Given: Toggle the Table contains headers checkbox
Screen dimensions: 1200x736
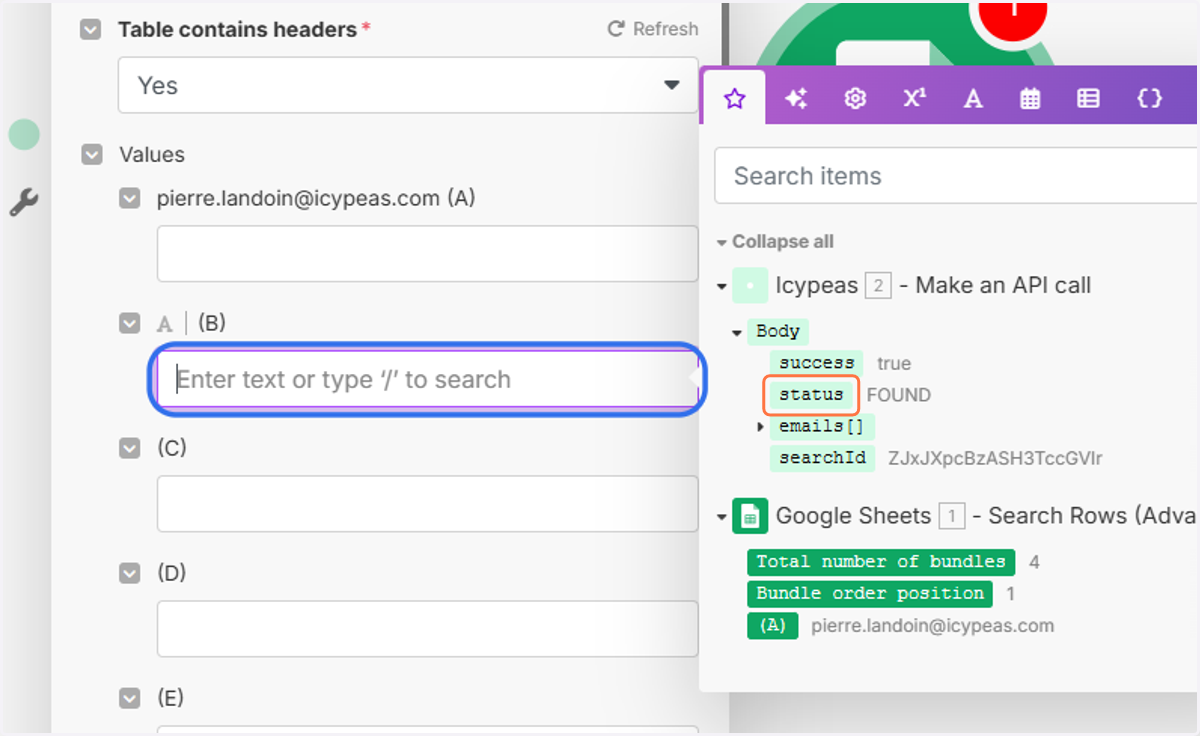Looking at the screenshot, I should coord(91,30).
